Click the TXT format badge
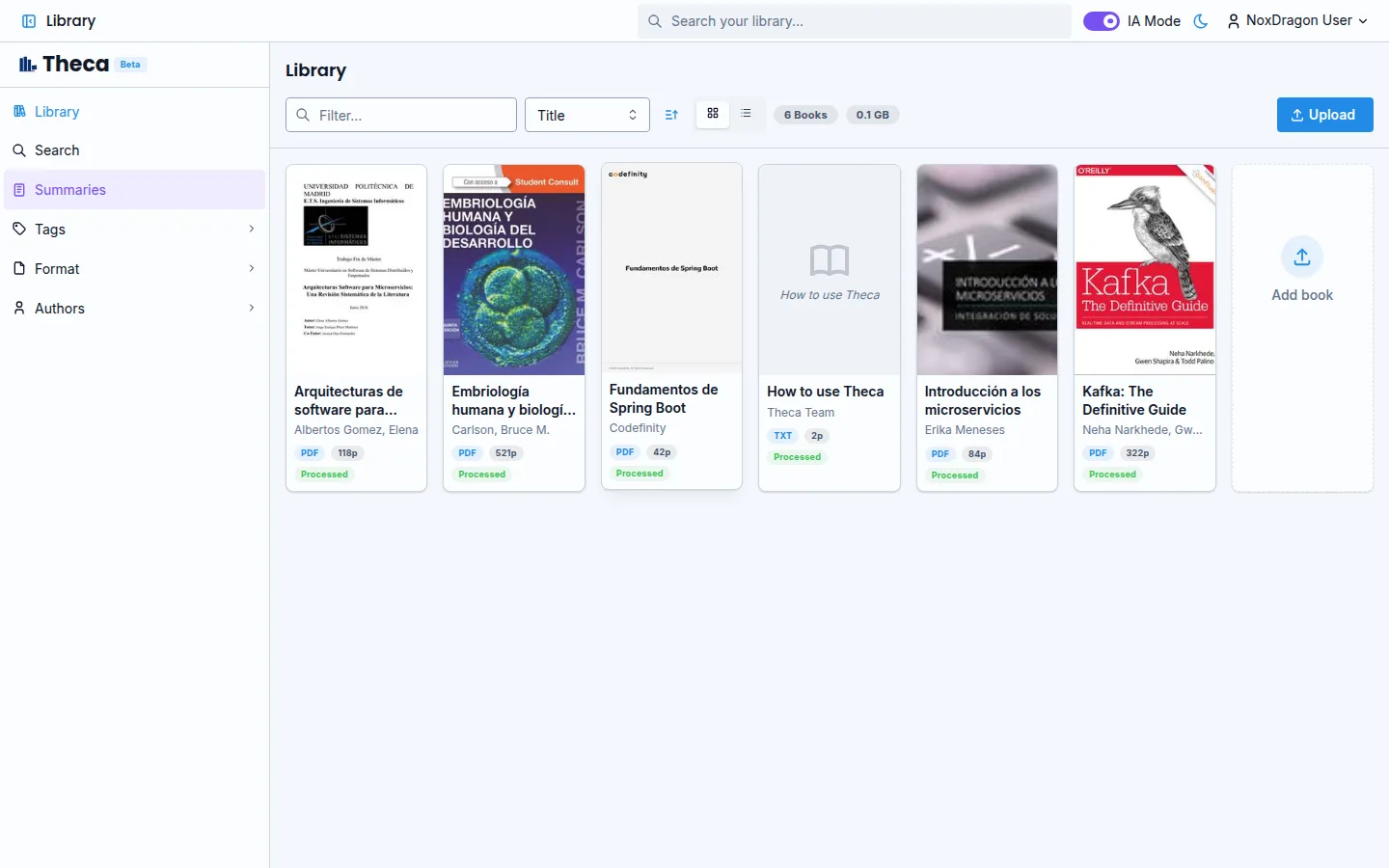Image resolution: width=1389 pixels, height=868 pixels. point(783,436)
